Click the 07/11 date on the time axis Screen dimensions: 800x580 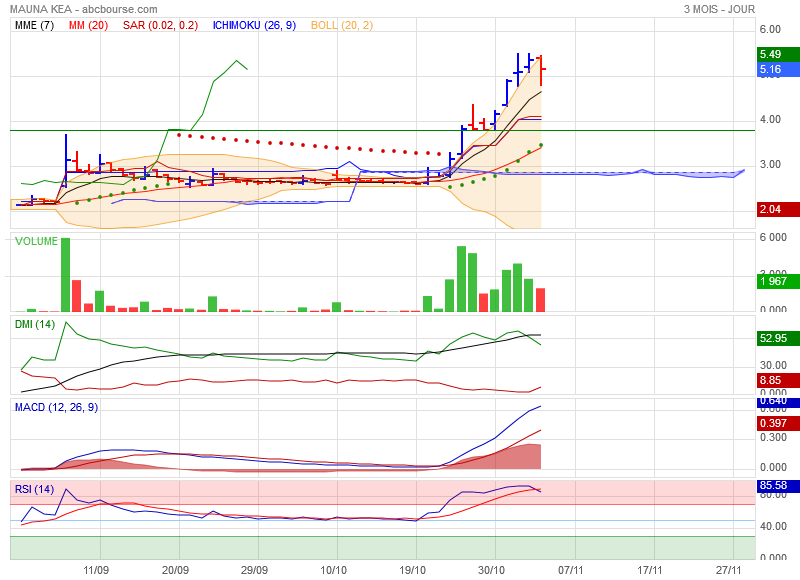[570, 570]
